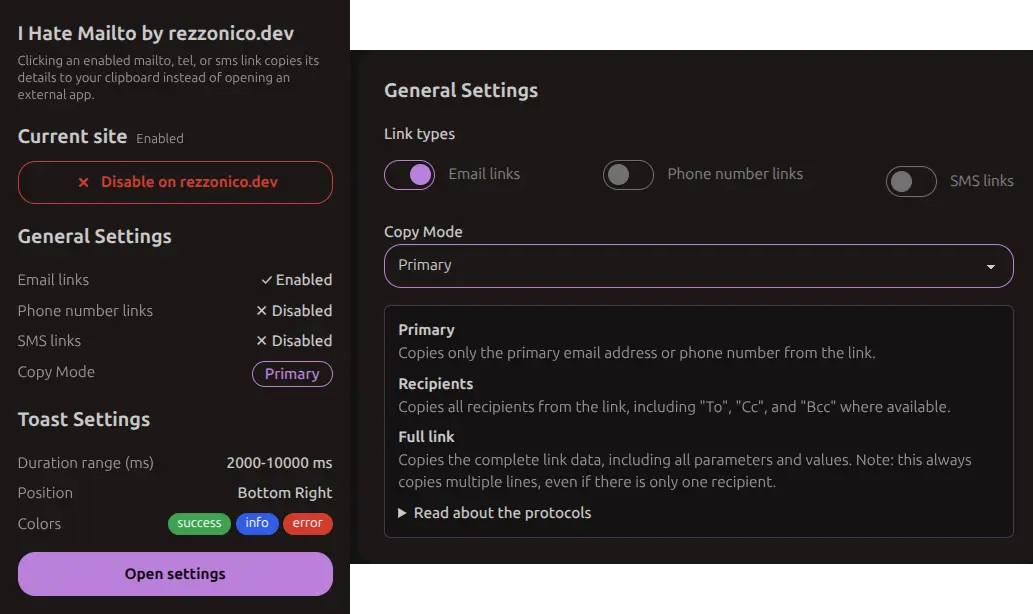Viewport: 1033px width, 614px height.
Task: Open the Copy Mode dropdown
Action: click(698, 266)
